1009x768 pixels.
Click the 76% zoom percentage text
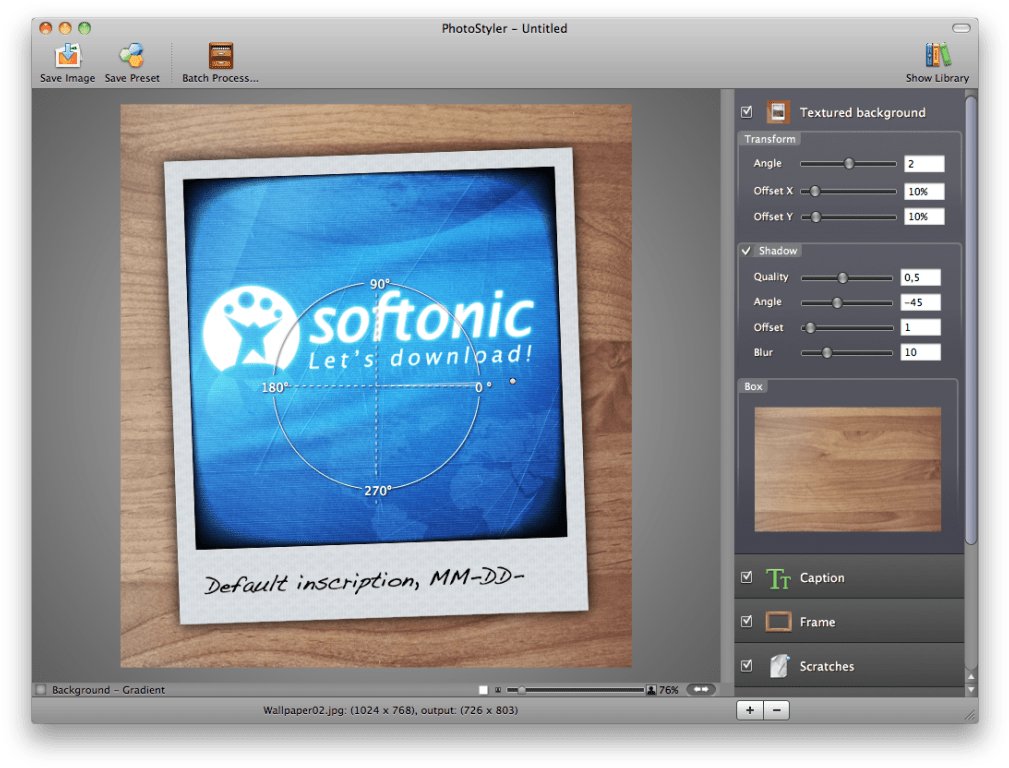669,690
